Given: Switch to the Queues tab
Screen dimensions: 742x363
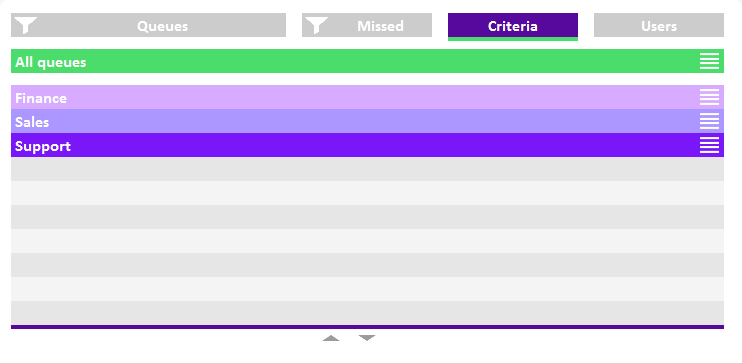Looking at the screenshot, I should [148, 25].
